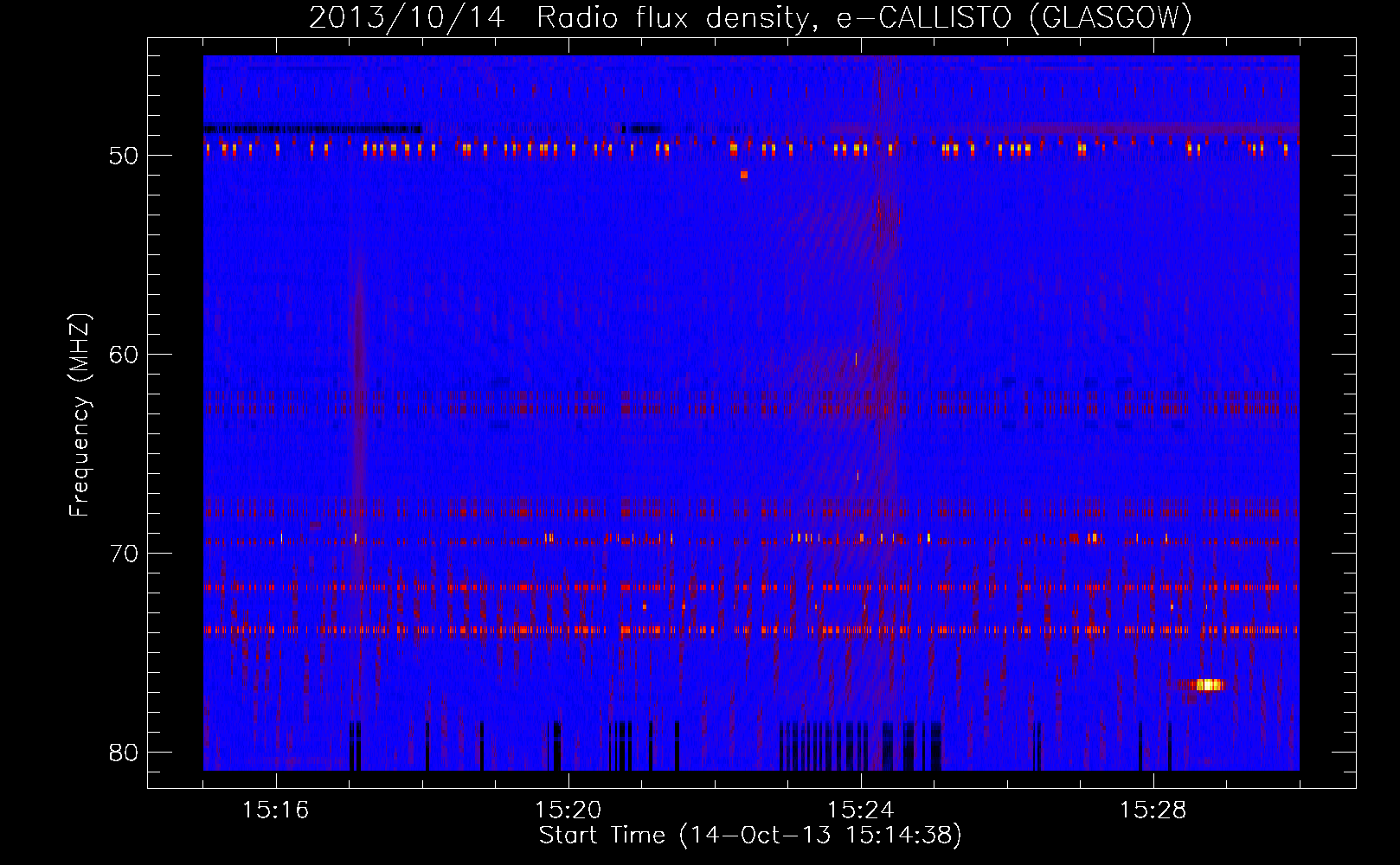Click the 60 frequency tick label
This screenshot has height=865, width=1400.
tap(124, 356)
